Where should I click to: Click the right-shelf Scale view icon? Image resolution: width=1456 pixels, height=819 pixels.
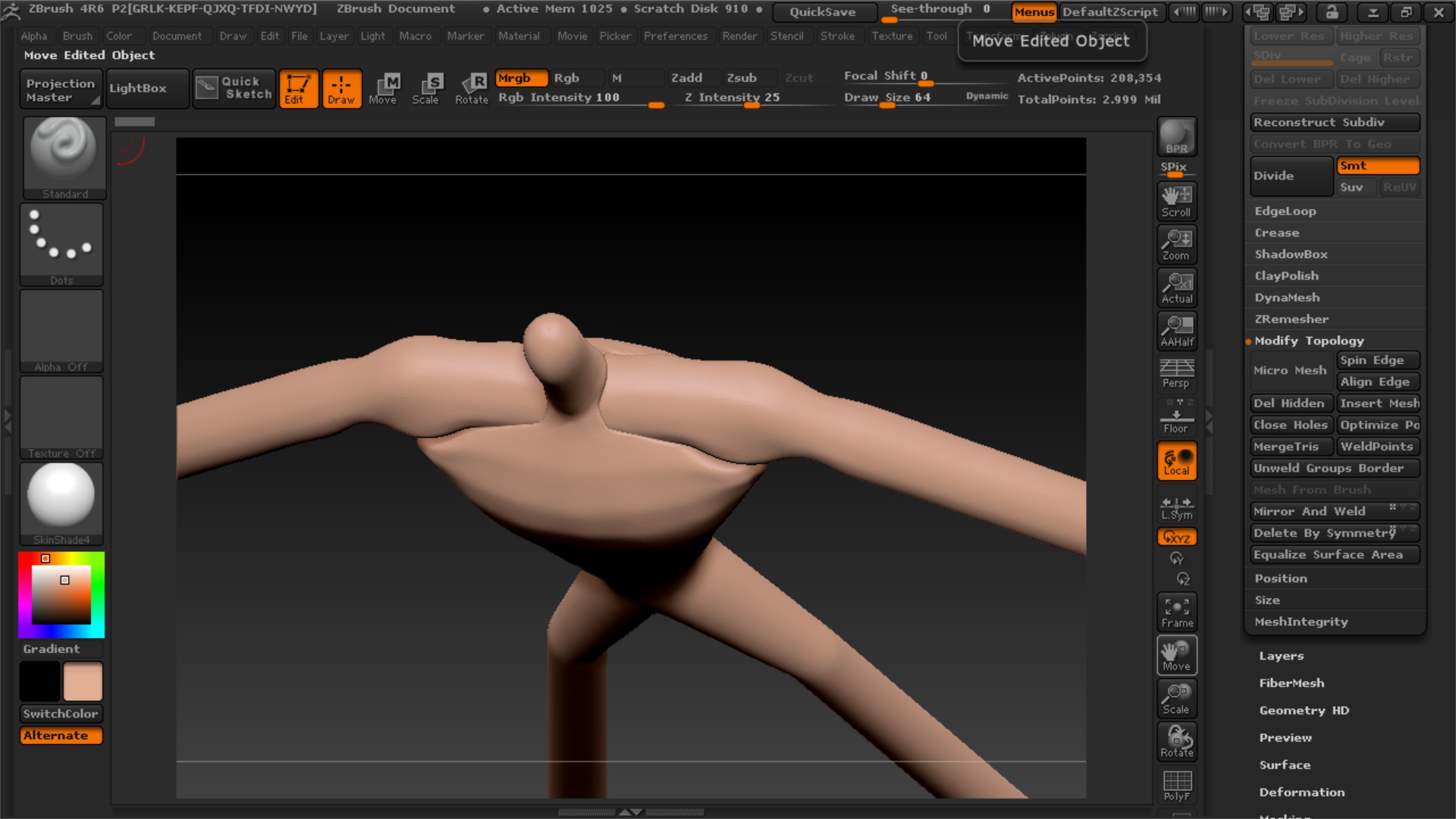click(1176, 698)
